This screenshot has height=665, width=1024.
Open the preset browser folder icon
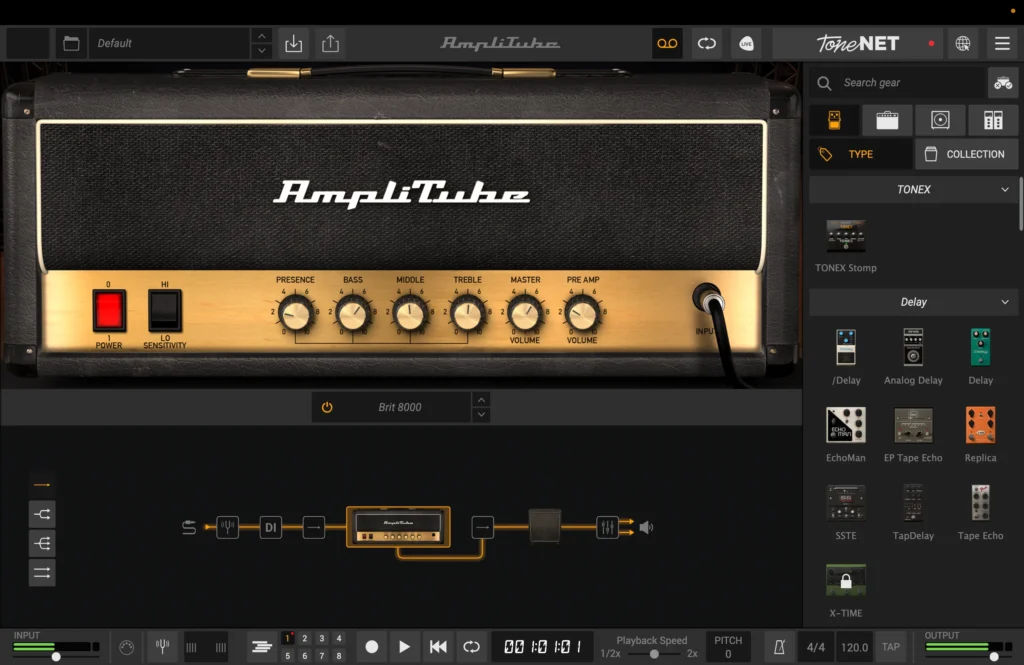click(x=71, y=44)
